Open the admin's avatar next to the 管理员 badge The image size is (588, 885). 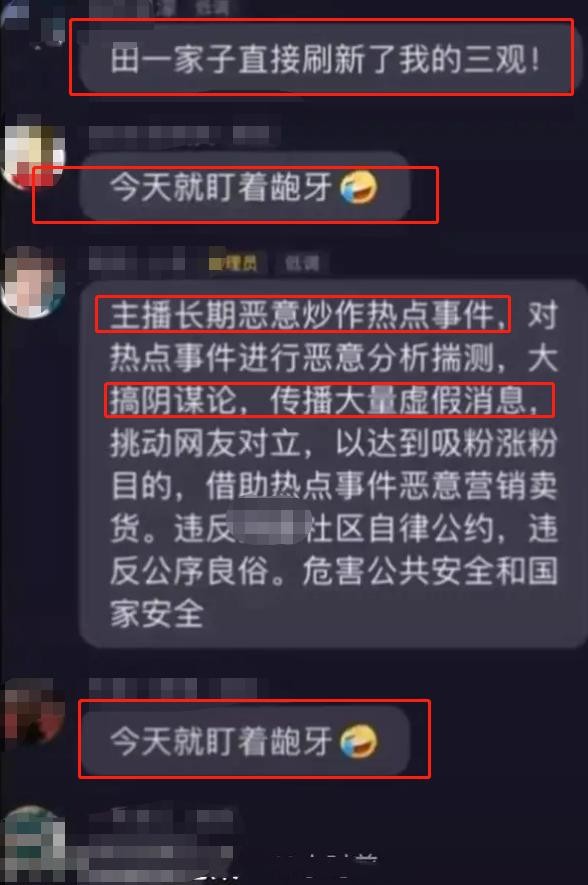[34, 282]
